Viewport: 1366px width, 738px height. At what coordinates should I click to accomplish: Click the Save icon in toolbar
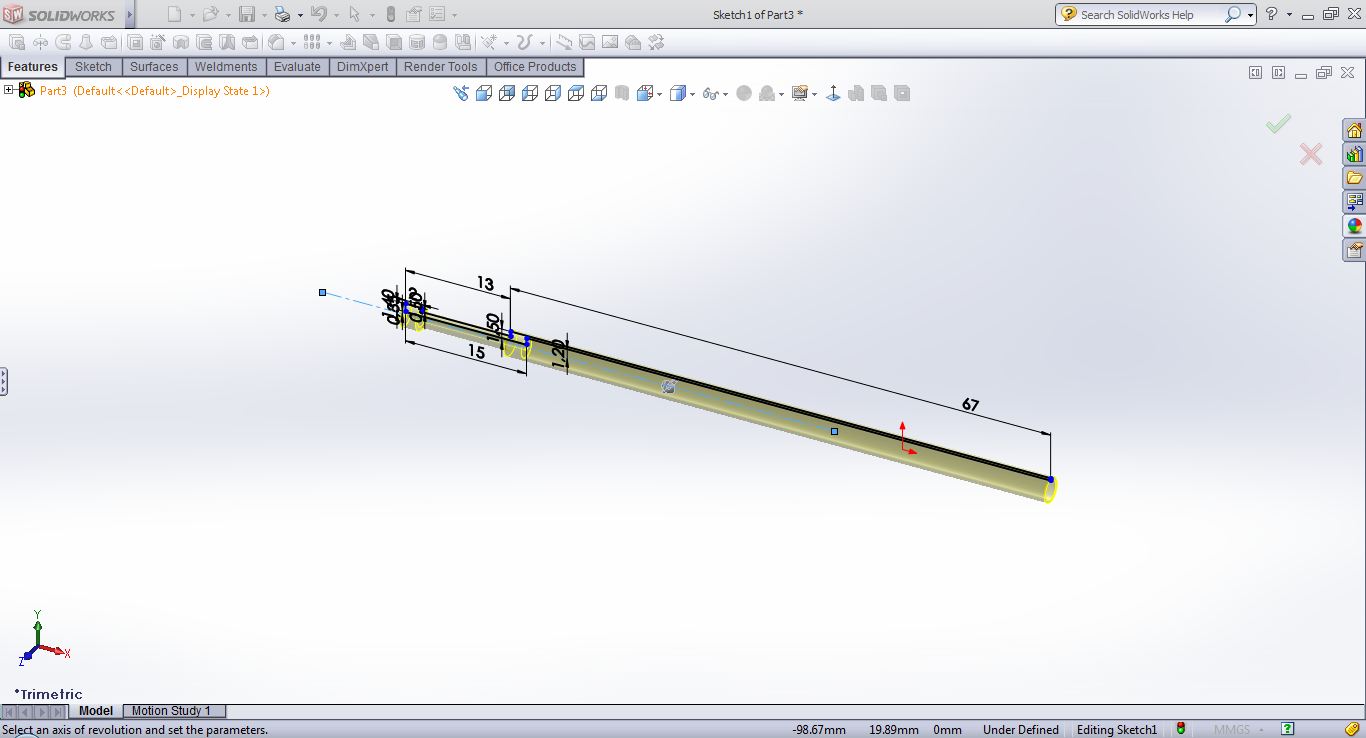point(246,15)
